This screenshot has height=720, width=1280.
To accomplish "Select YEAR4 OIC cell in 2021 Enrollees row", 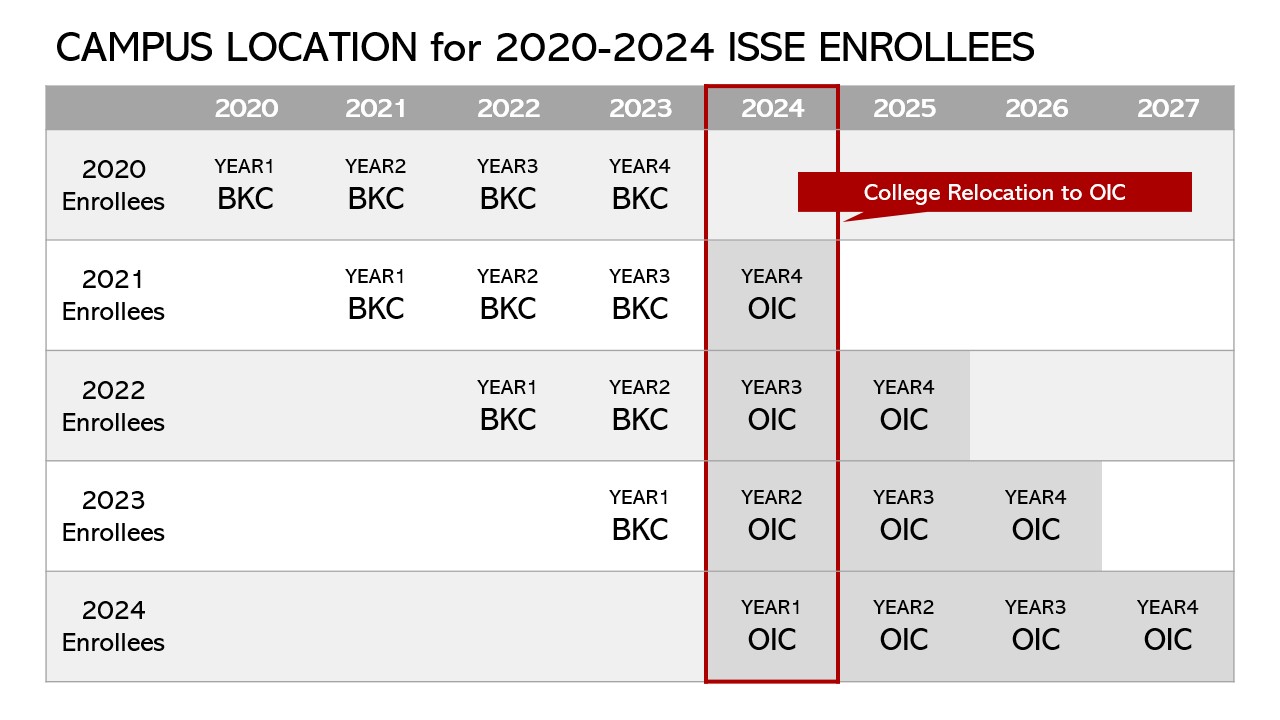I will (x=772, y=295).
